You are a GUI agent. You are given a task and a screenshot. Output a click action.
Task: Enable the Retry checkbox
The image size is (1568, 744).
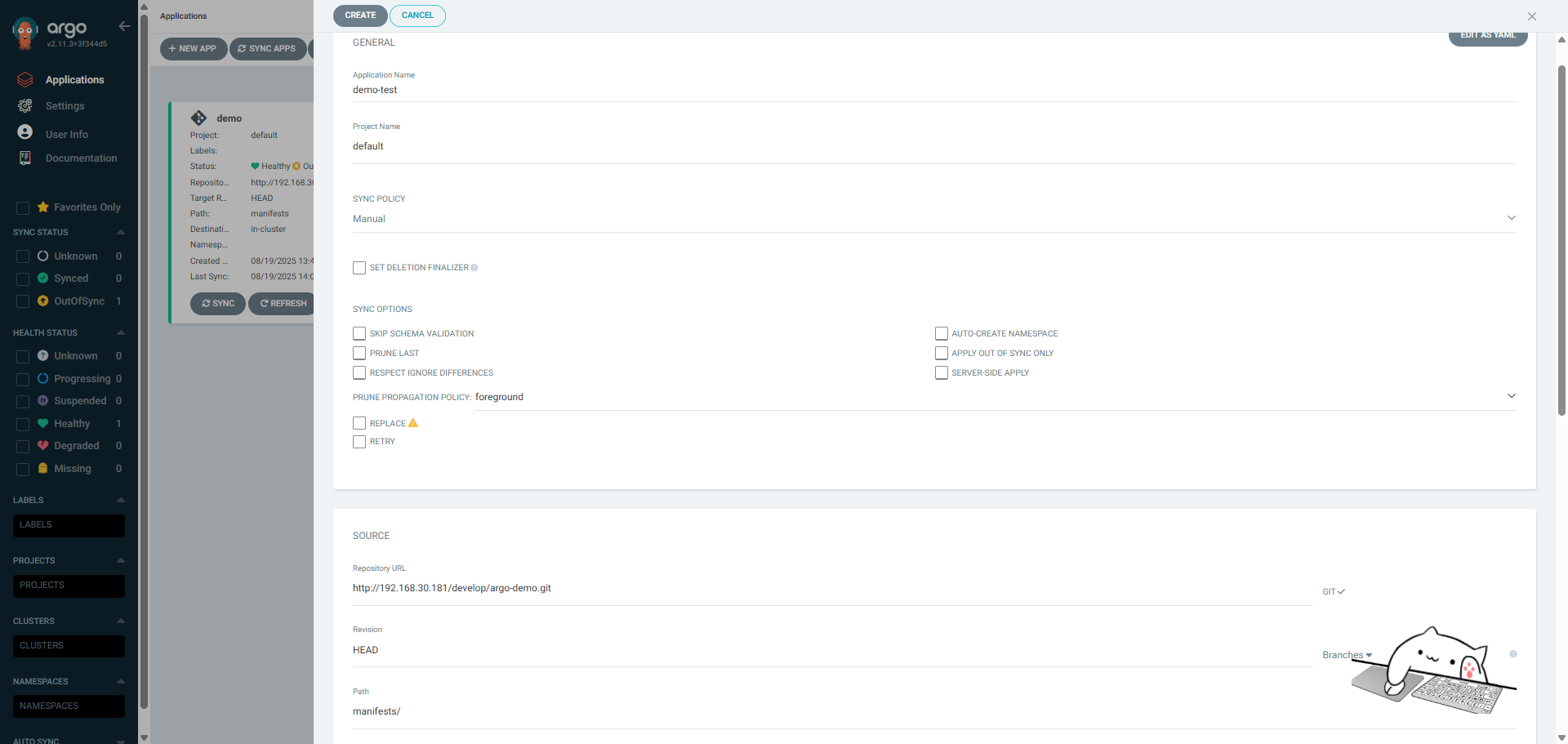[x=359, y=442]
